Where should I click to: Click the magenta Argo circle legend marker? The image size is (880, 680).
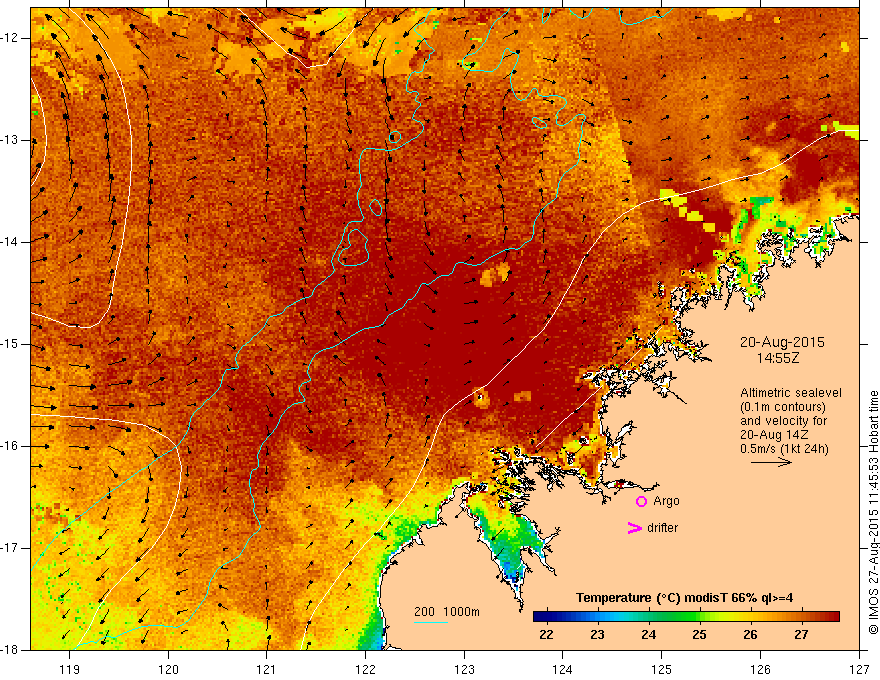point(641,502)
